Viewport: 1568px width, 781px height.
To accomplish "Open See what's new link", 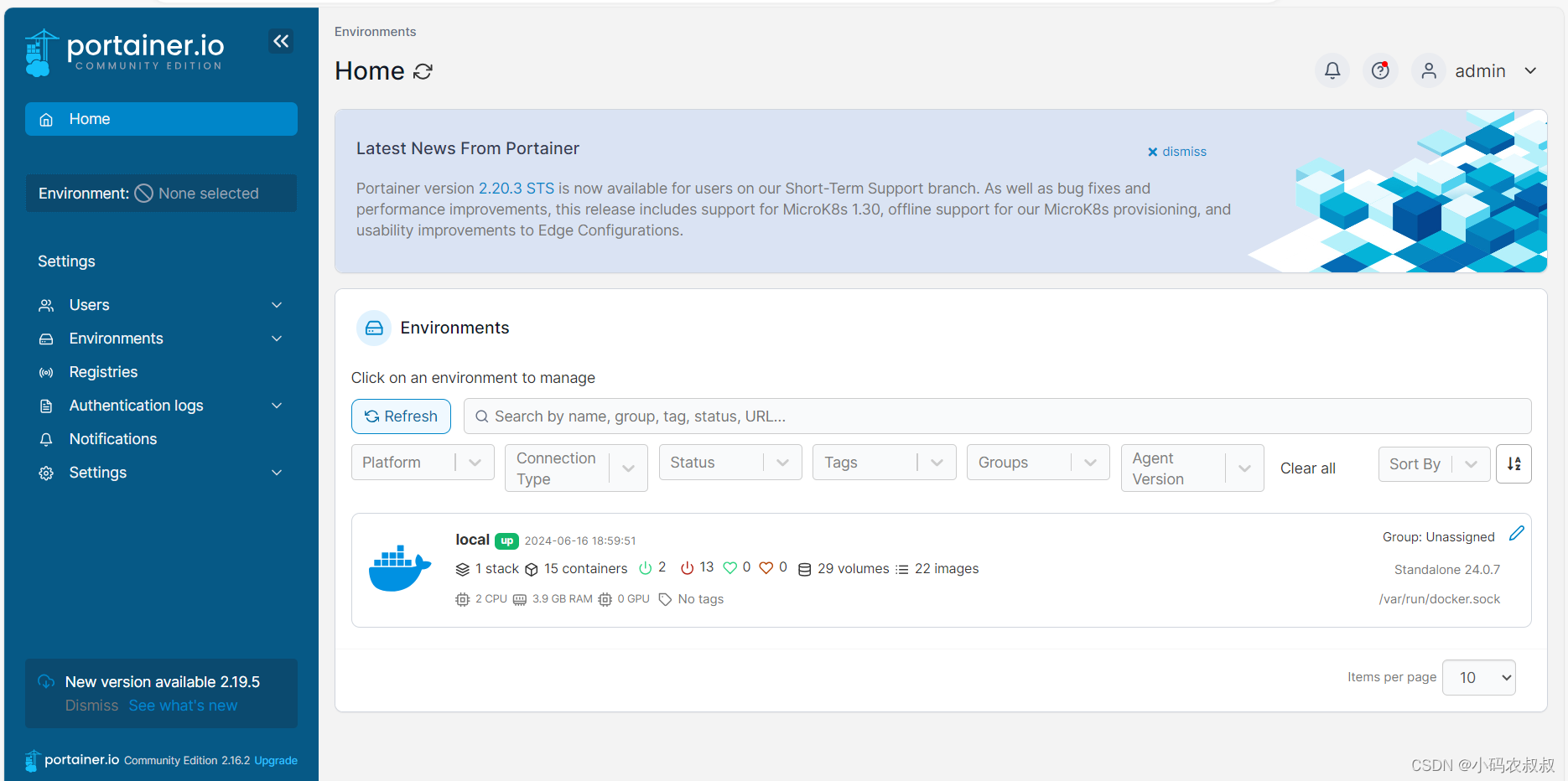I will [183, 706].
